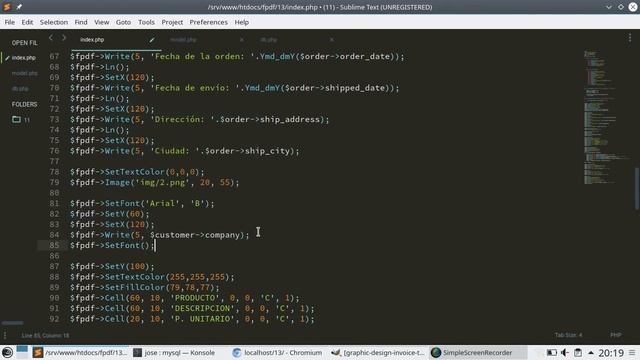Open the PHP syntax selector
Image resolution: width=640 pixels, height=360 pixels.
(x=616, y=335)
